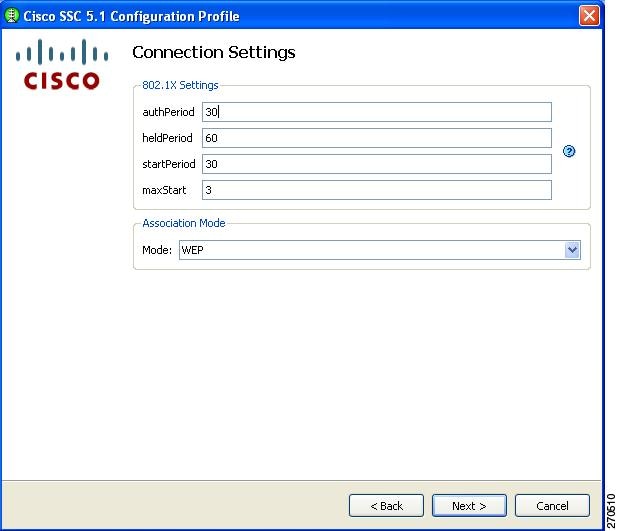Viewport: 617px width, 531px height.
Task: Close the Configuration Profile window
Action: (x=589, y=16)
